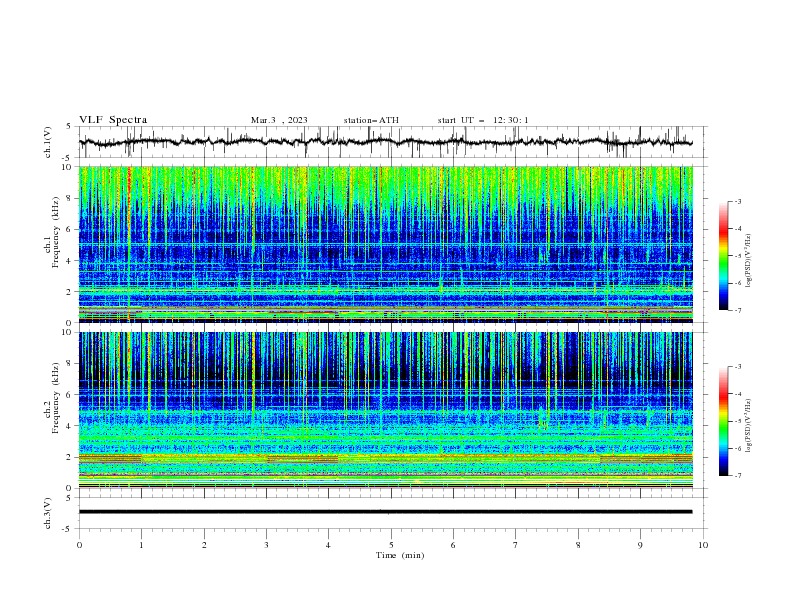
Task: Click the 'VLF Spectra' title text
Action: point(113,120)
